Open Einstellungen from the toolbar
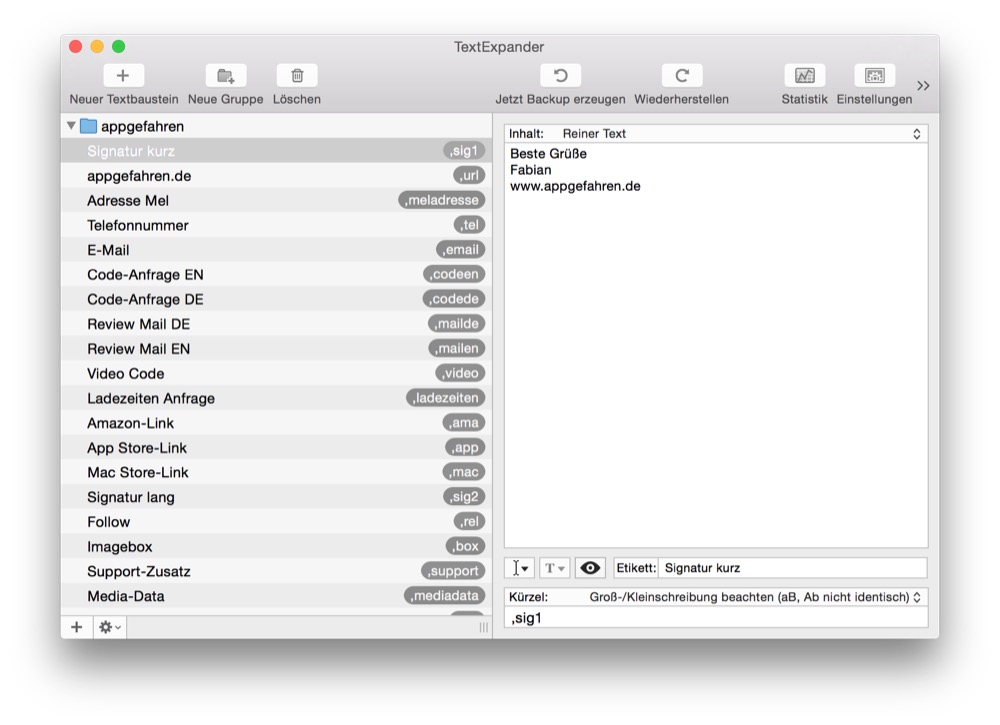This screenshot has width=1000, height=725. pyautogui.click(x=874, y=76)
